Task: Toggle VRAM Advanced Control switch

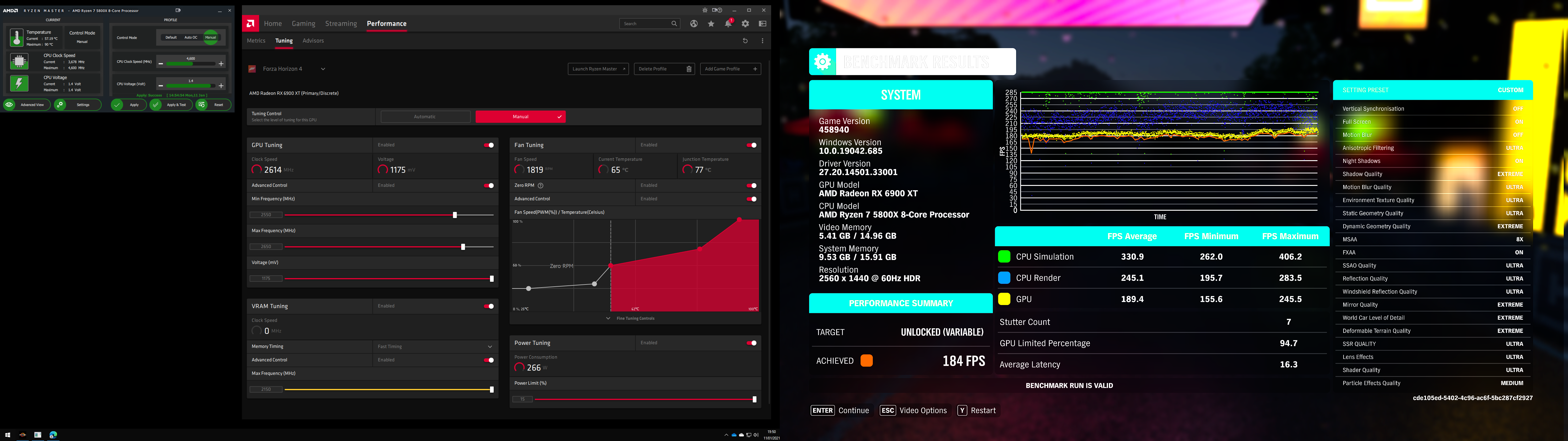Action: click(489, 359)
